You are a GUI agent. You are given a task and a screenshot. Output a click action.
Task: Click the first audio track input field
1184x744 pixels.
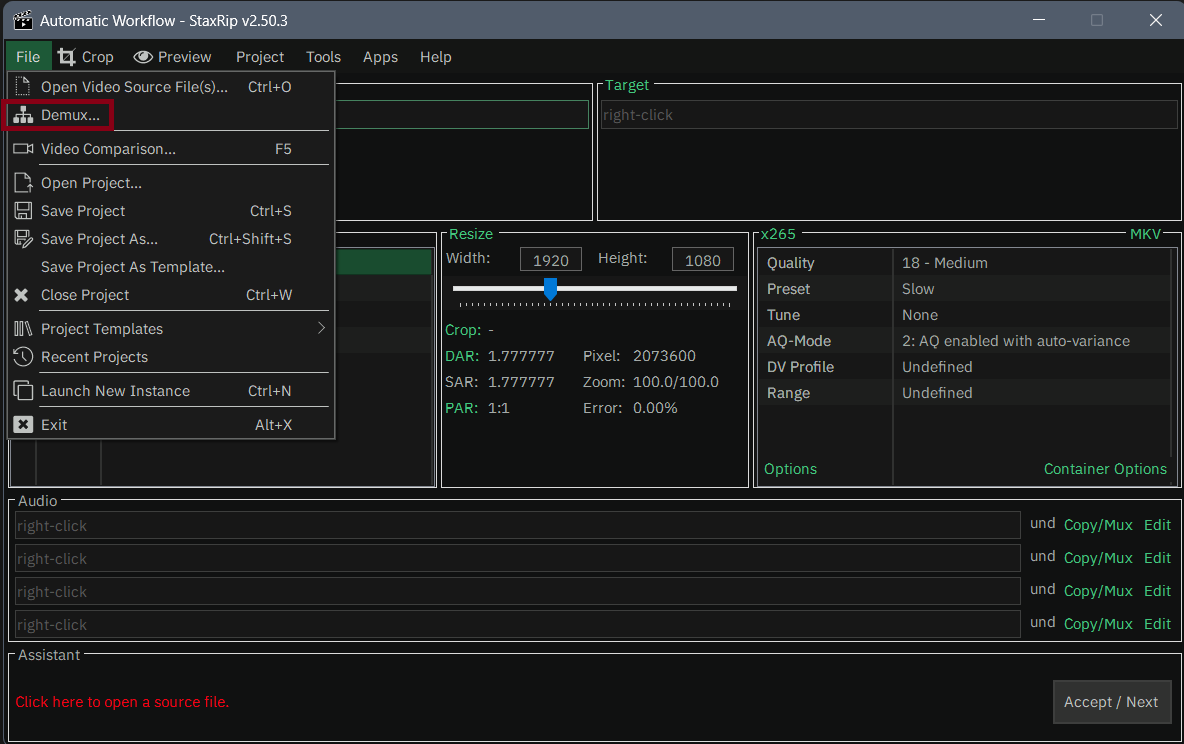[517, 526]
